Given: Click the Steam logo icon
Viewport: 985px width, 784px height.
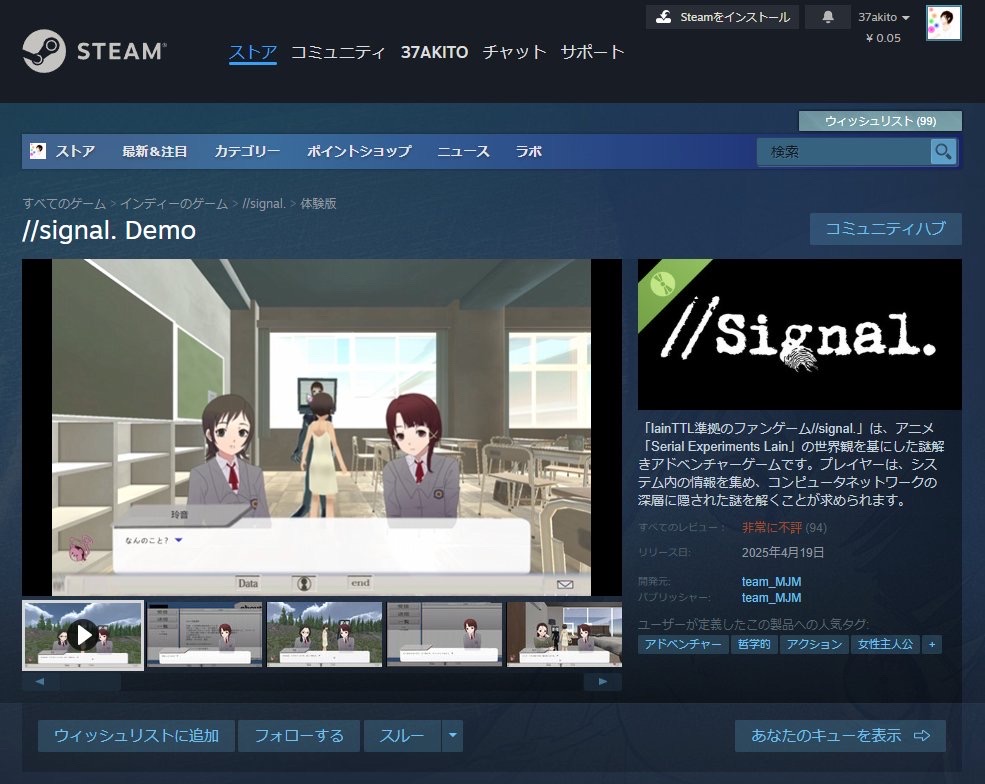Looking at the screenshot, I should (44, 51).
